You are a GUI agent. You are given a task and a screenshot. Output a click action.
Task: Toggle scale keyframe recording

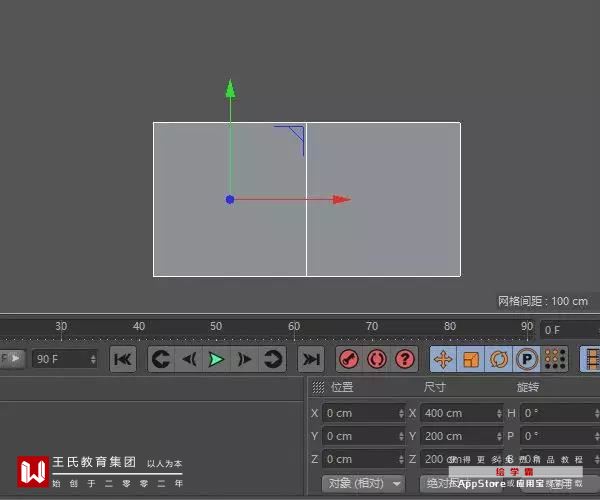click(x=471, y=359)
